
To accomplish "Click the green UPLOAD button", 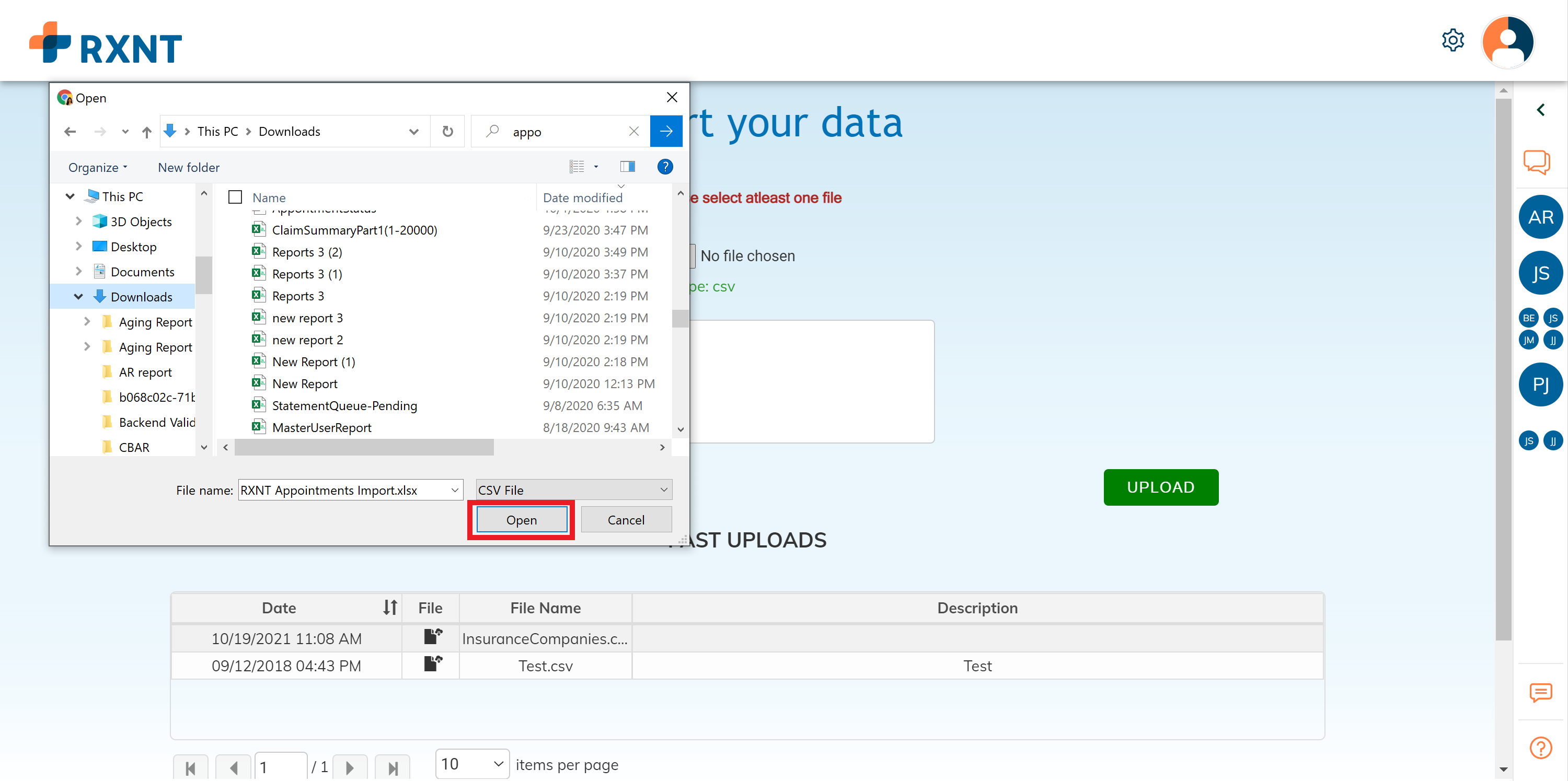I will tap(1160, 486).
